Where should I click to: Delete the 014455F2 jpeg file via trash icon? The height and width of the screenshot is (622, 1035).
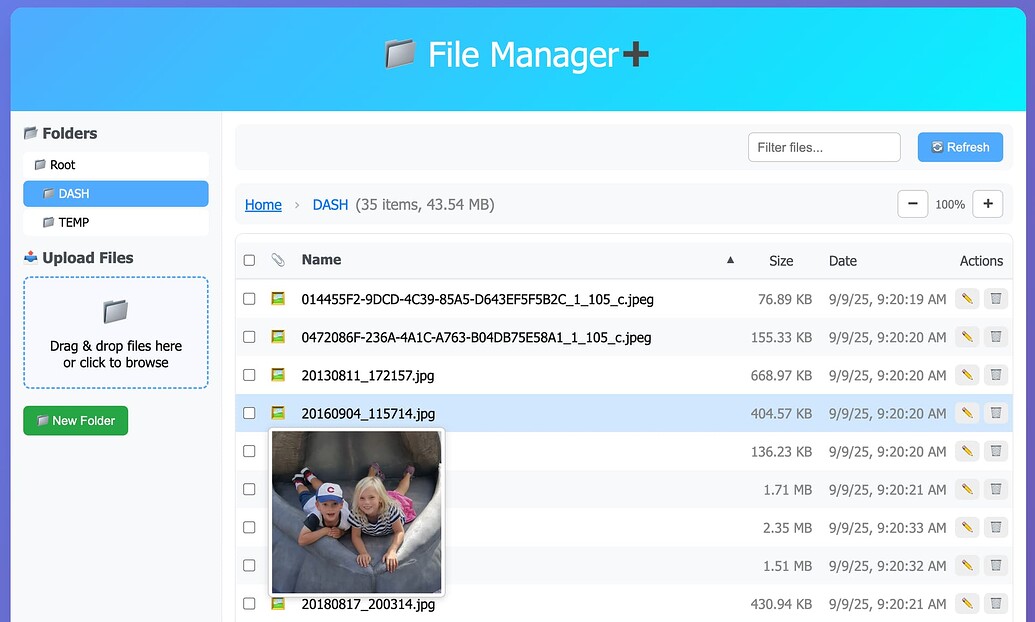click(995, 299)
